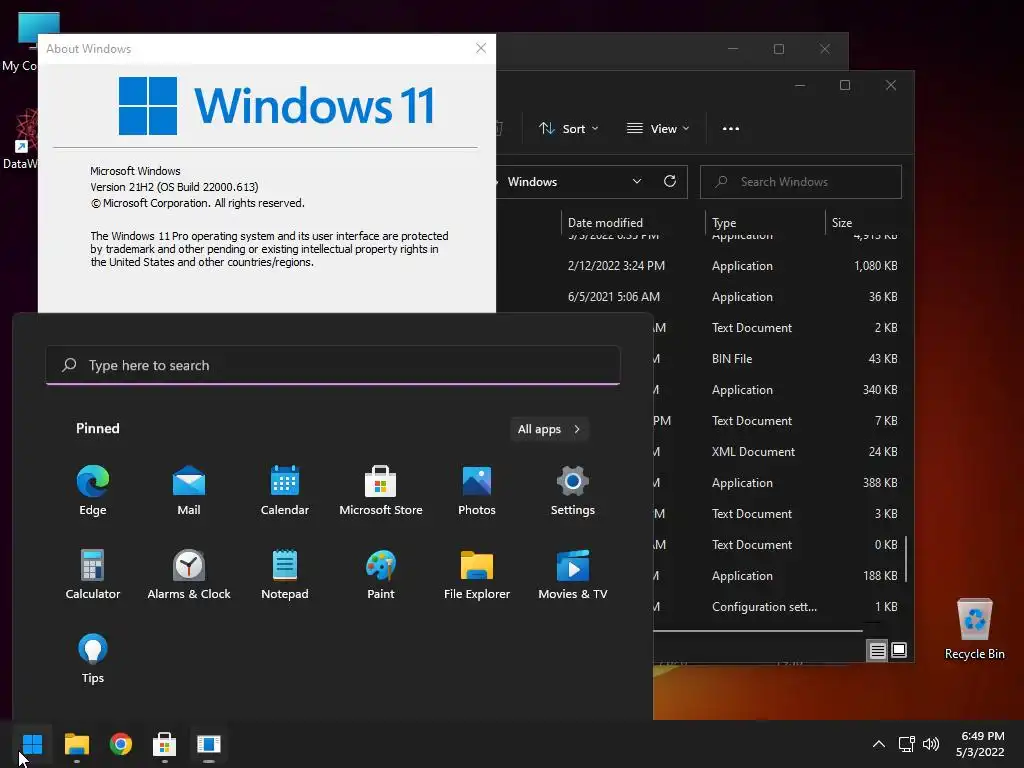Select the Application 188 KB row

[x=777, y=576]
